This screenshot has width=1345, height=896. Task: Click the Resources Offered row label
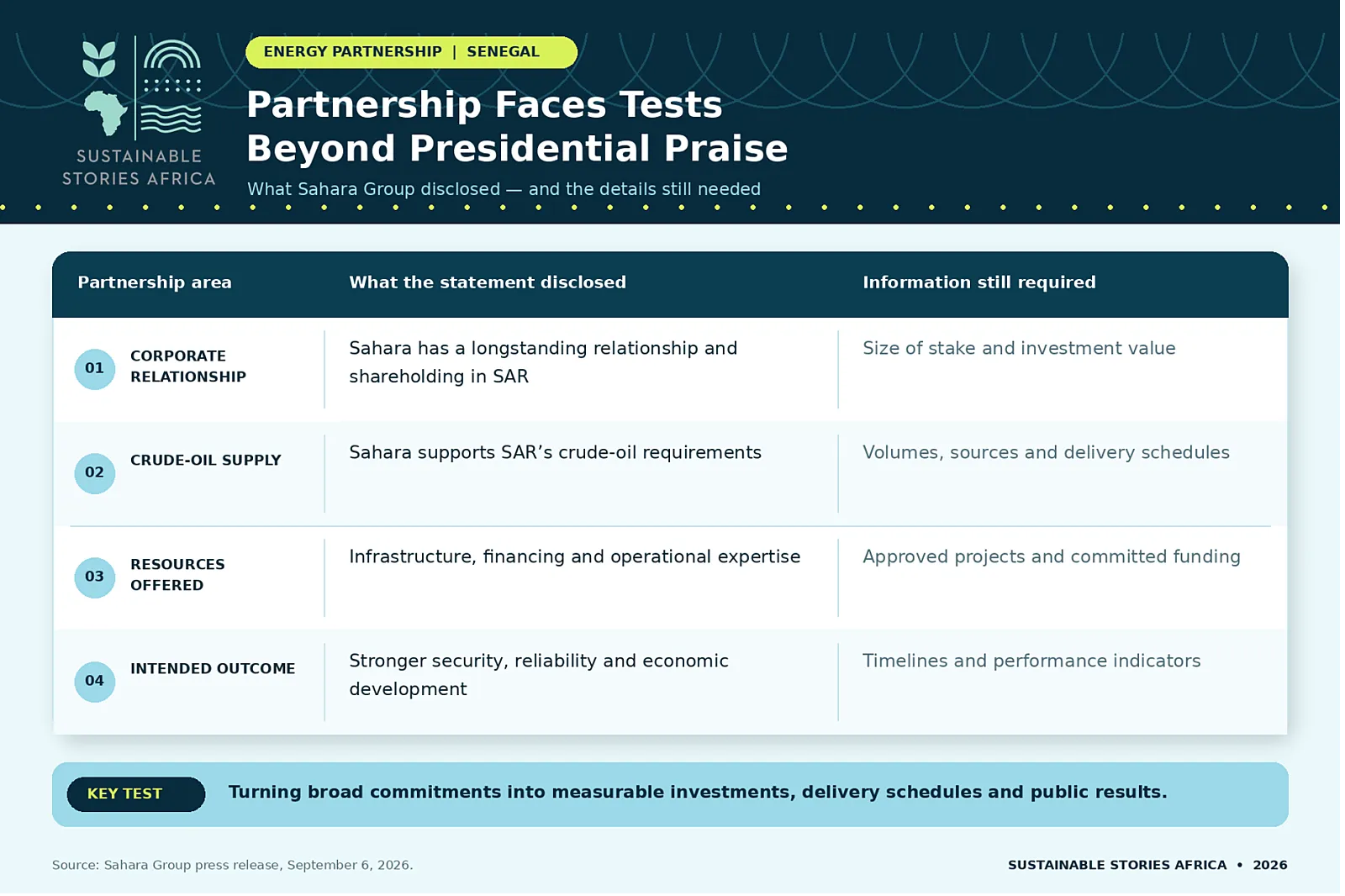point(177,575)
